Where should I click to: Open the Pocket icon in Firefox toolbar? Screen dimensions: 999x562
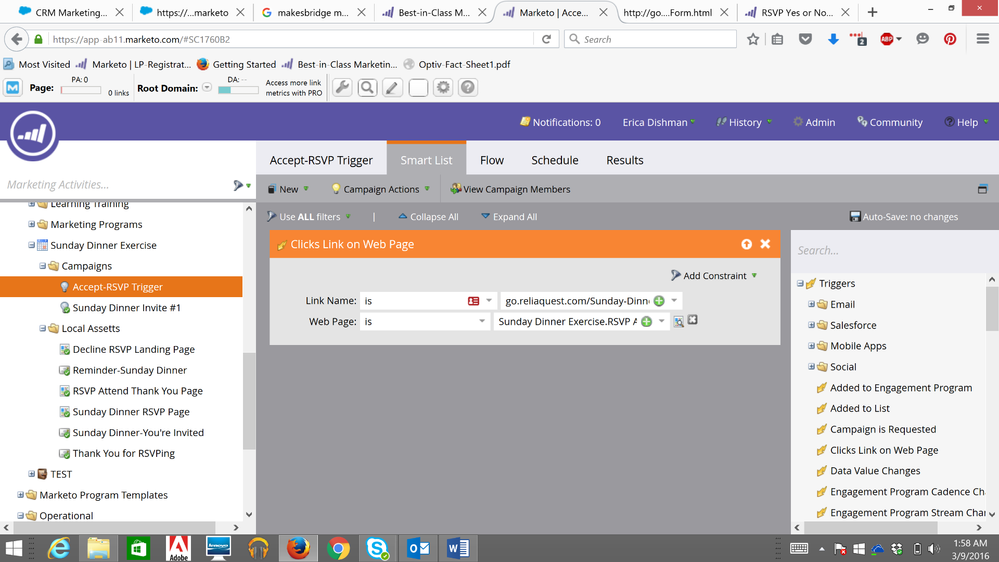[805, 39]
